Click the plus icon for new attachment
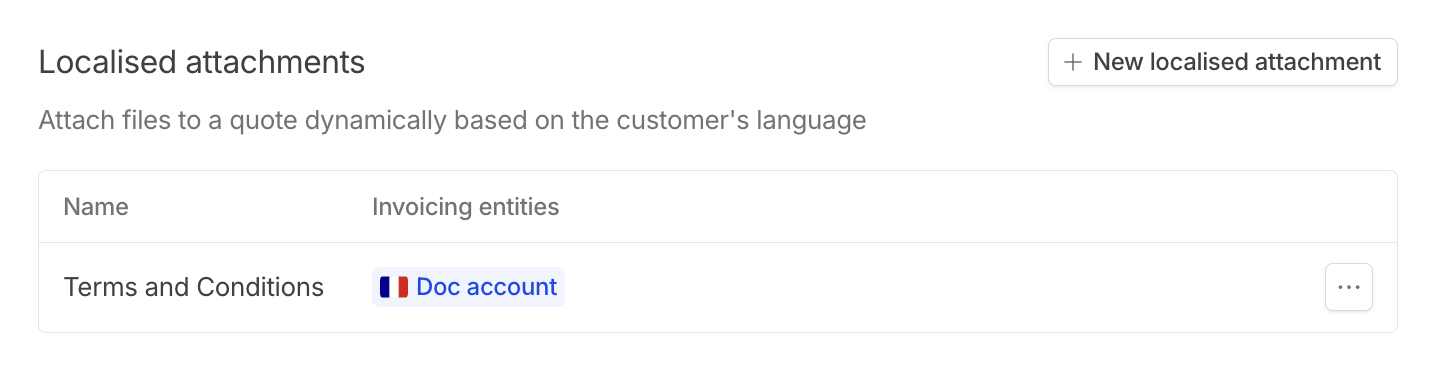1436x372 pixels. click(x=1073, y=62)
